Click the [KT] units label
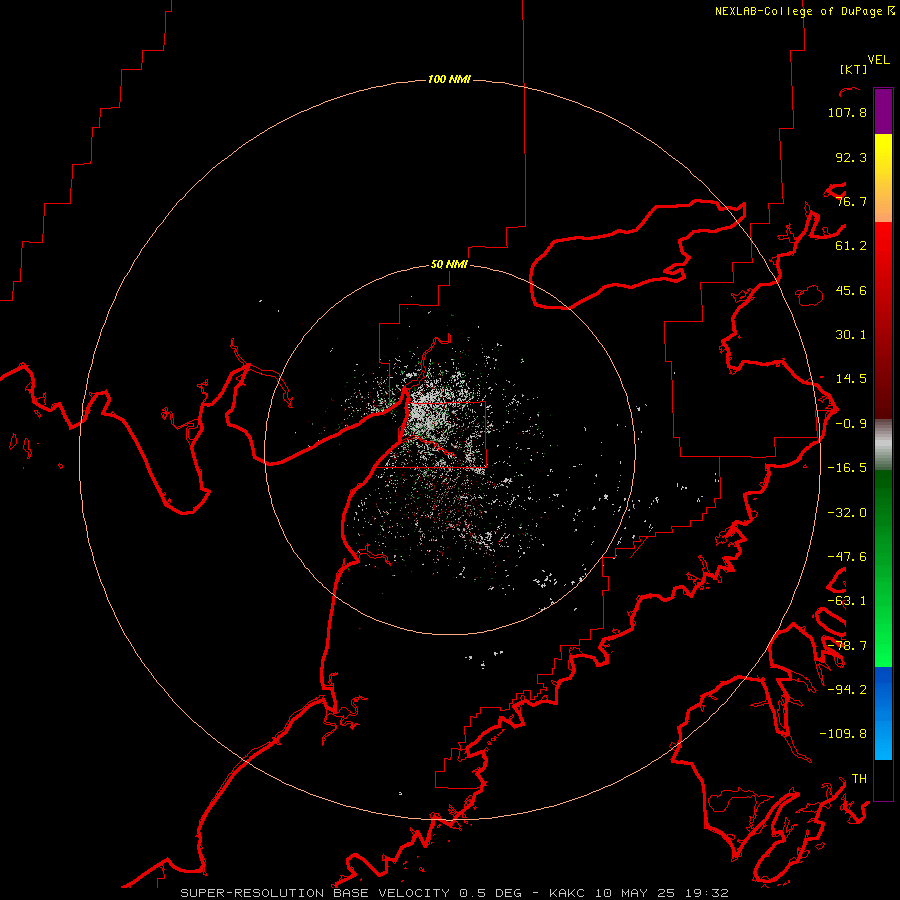The image size is (900, 900). tap(854, 69)
